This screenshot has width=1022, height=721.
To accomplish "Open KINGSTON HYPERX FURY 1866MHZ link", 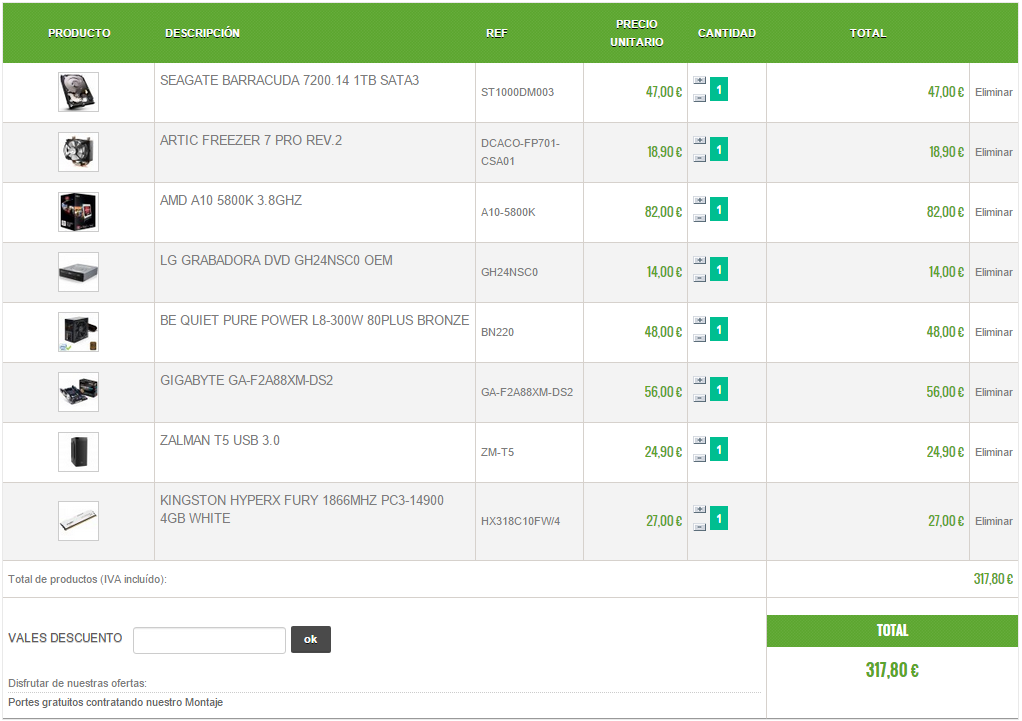I will (302, 509).
